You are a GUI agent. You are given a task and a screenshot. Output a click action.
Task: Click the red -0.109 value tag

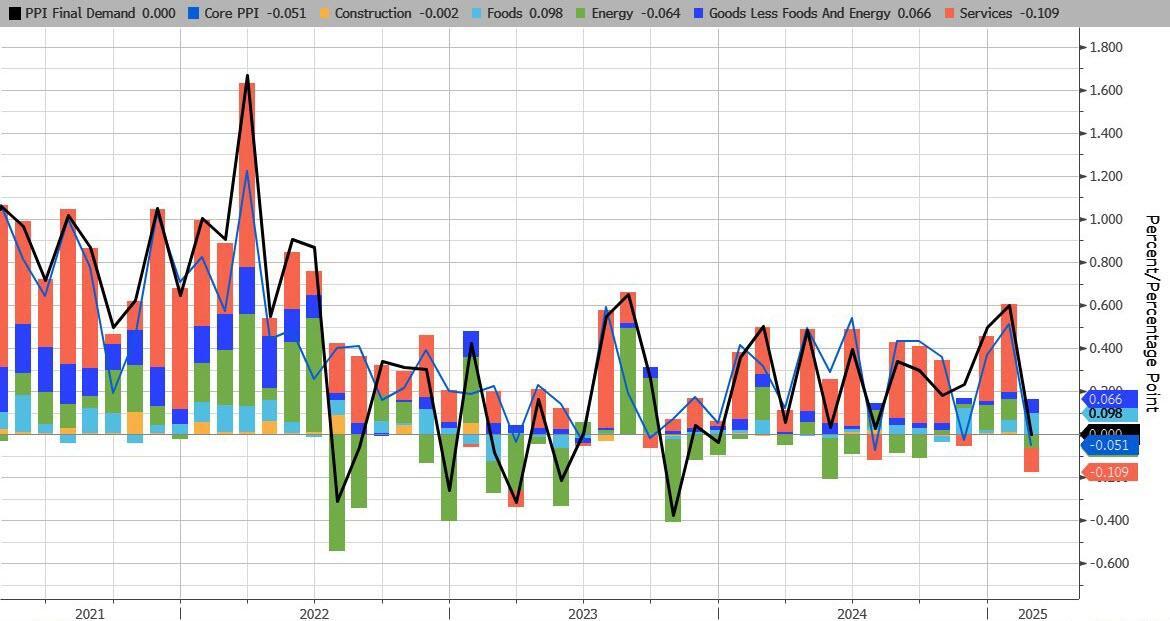(1111, 472)
